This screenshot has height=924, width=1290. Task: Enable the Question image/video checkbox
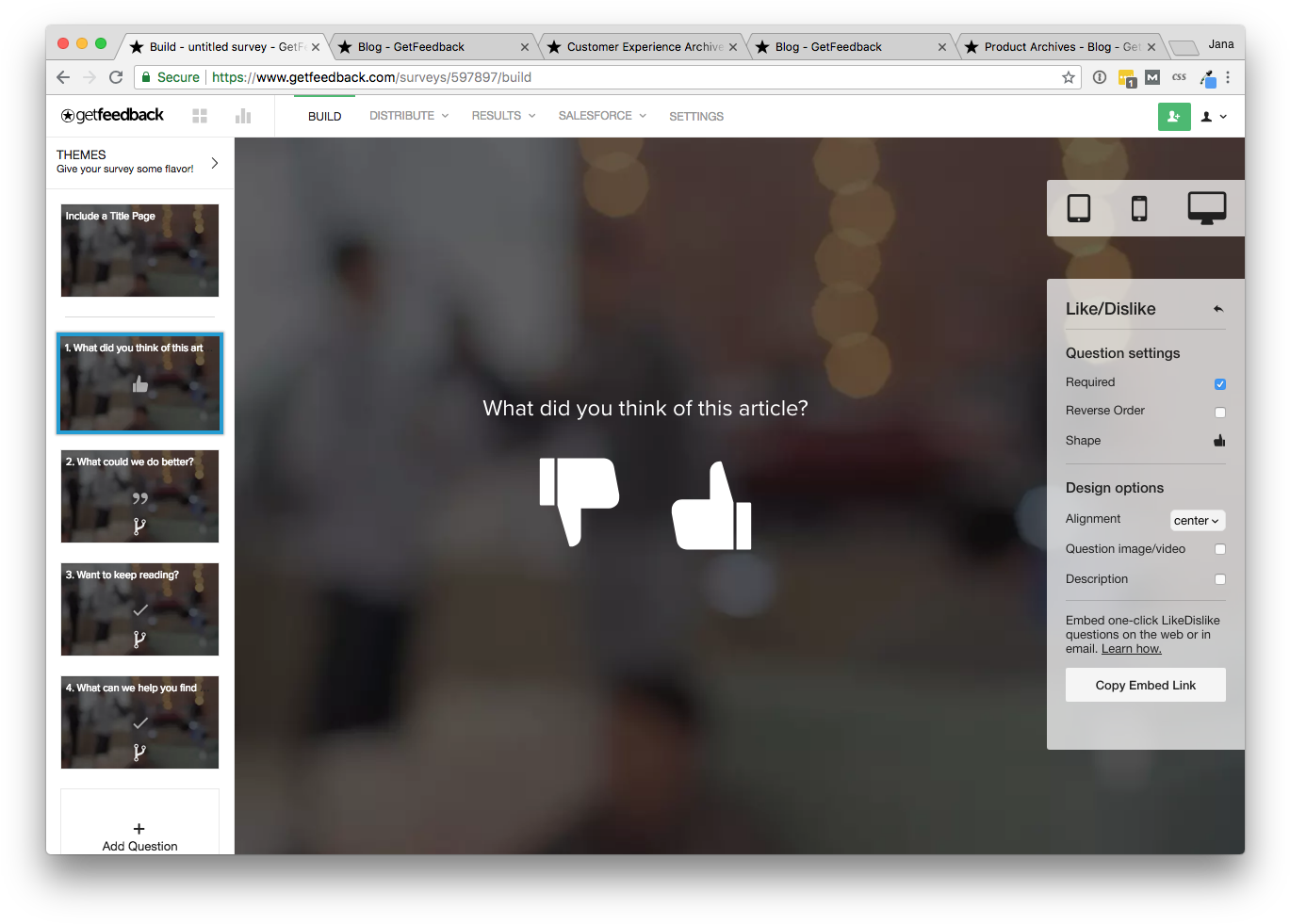click(1220, 549)
